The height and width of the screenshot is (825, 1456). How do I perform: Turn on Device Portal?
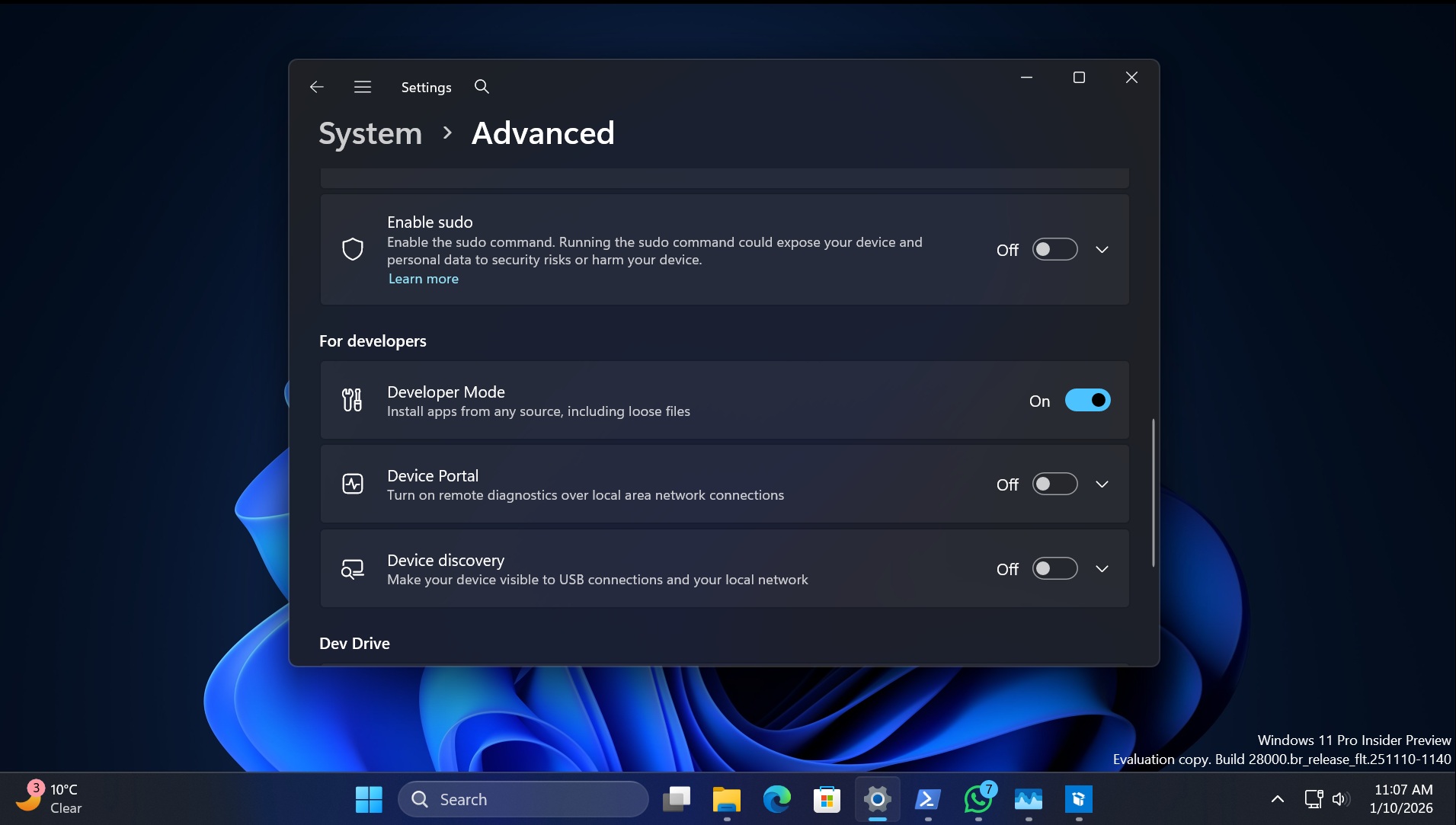[1055, 484]
